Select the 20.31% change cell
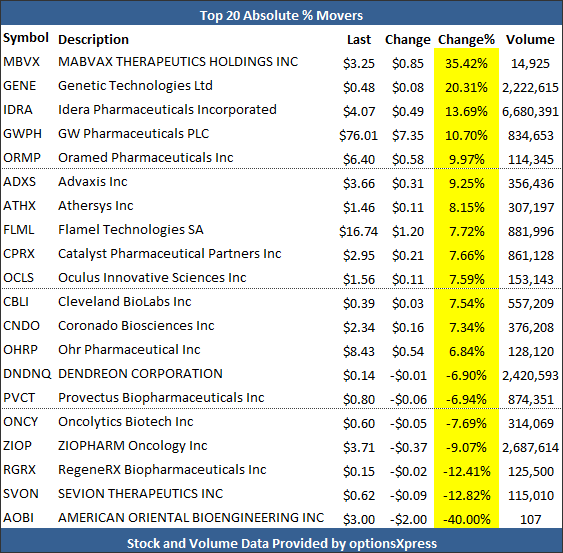The image size is (563, 553). click(x=466, y=88)
